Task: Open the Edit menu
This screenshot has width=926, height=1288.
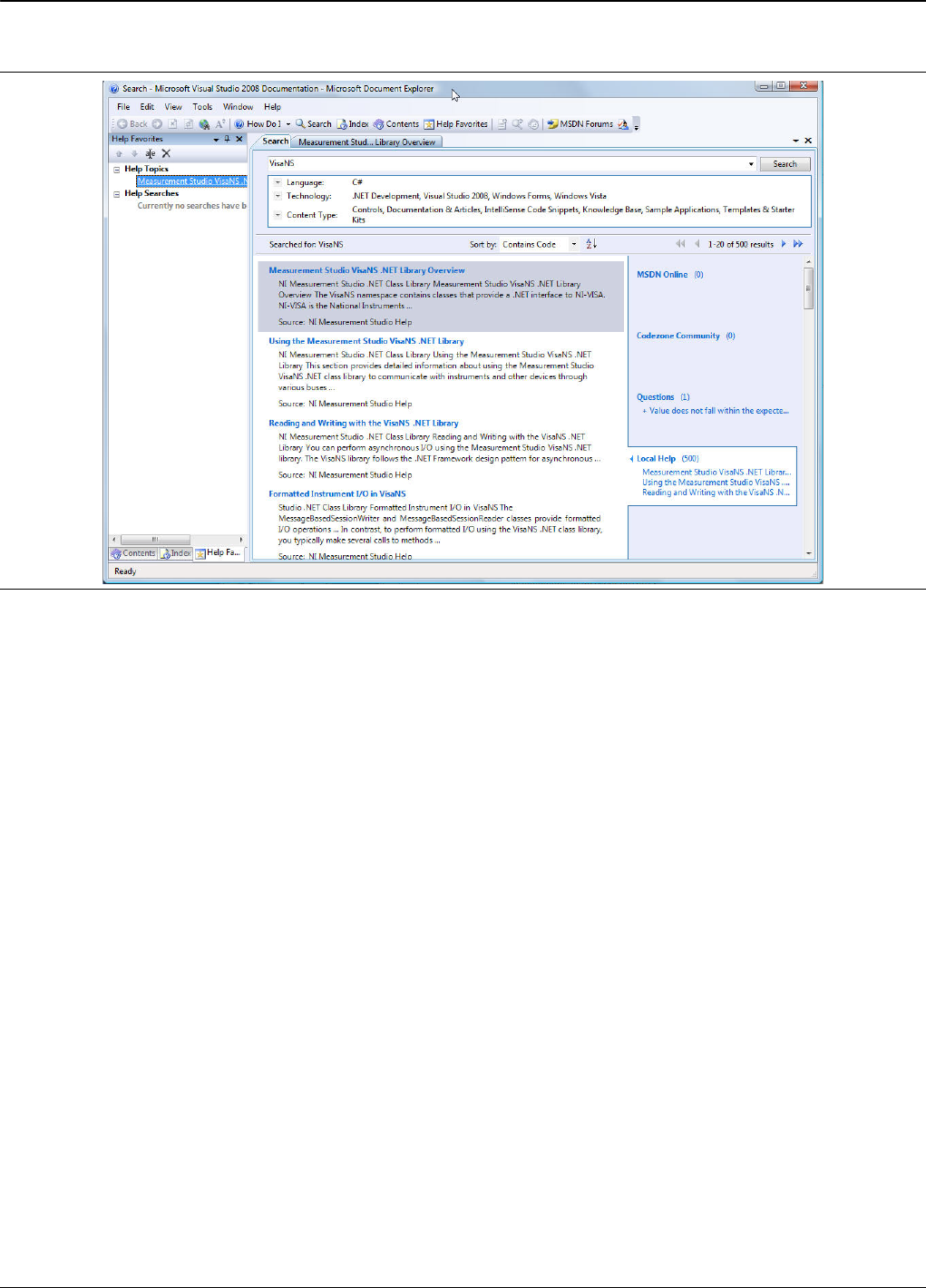Action: pos(147,107)
